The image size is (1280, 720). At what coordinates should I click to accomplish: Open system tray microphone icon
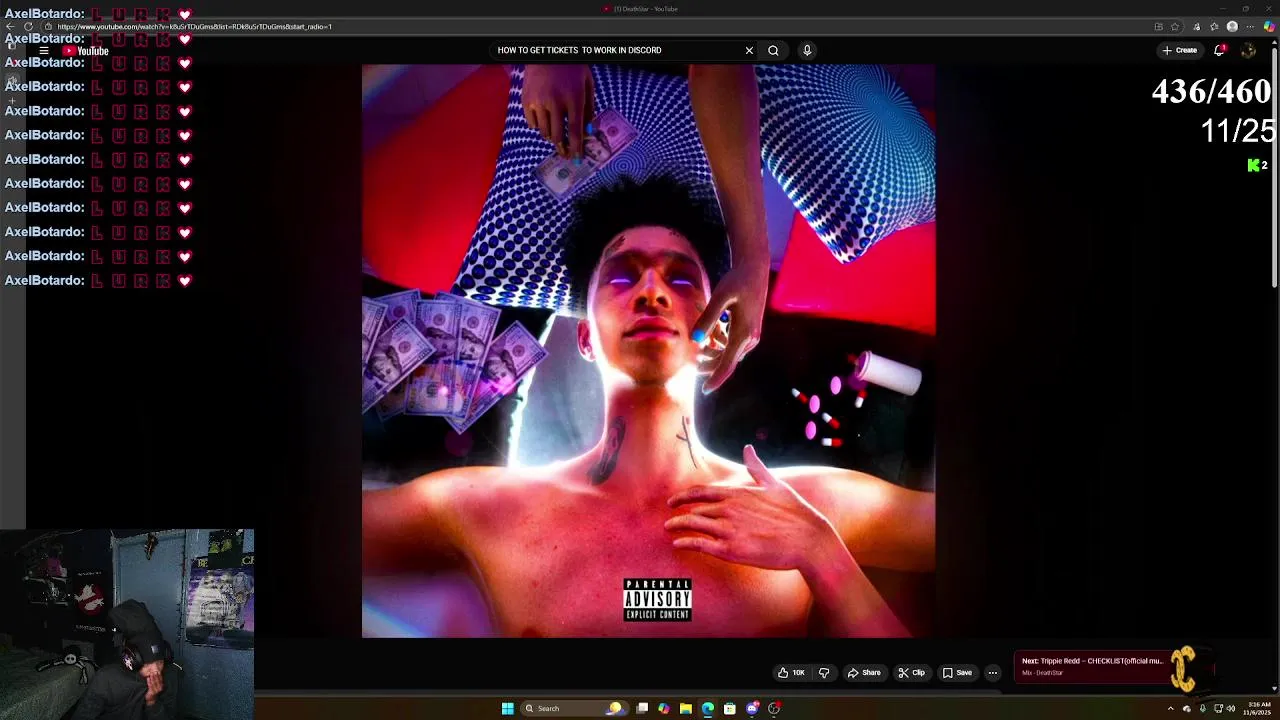pyautogui.click(x=1203, y=708)
